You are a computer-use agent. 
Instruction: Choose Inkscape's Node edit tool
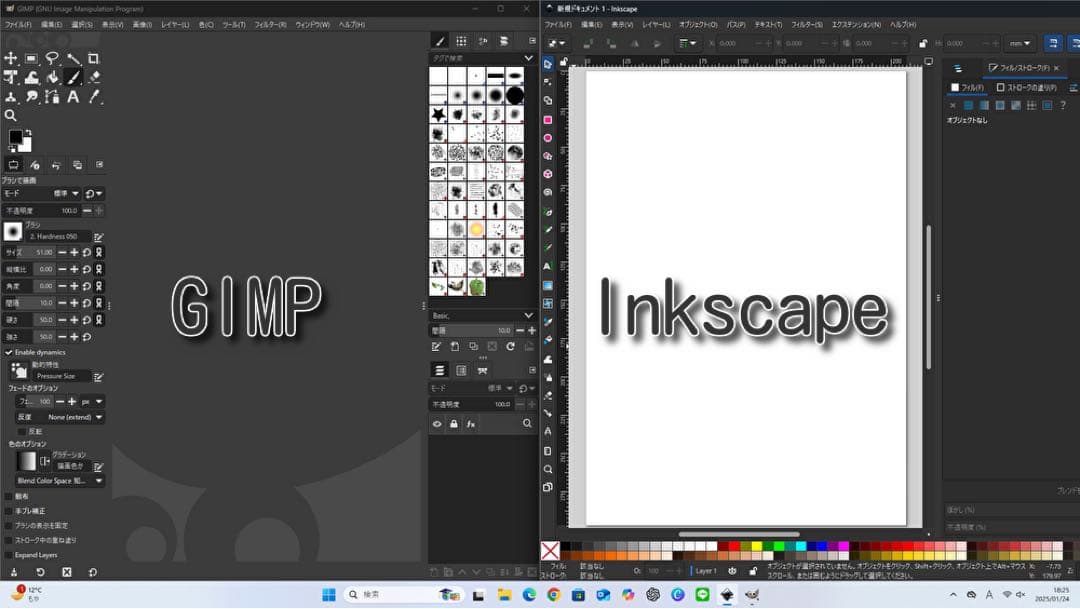pyautogui.click(x=548, y=82)
